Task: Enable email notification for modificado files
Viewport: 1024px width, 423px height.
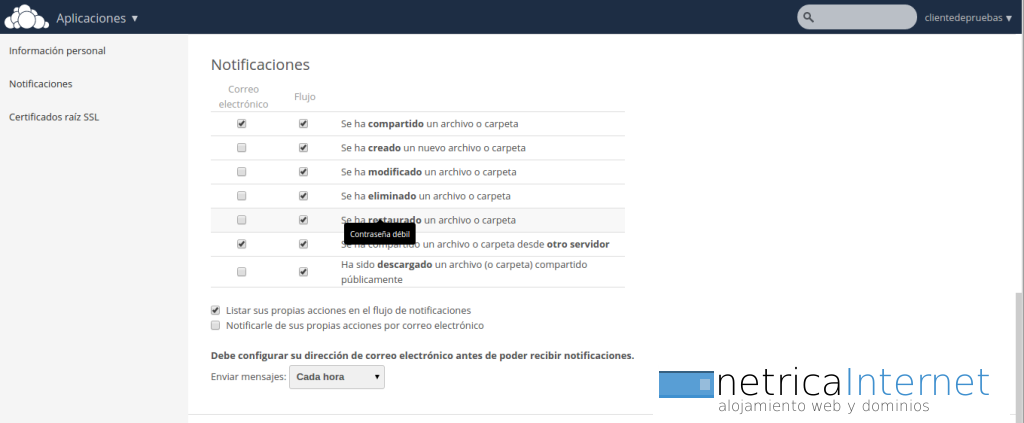Action: tap(242, 172)
